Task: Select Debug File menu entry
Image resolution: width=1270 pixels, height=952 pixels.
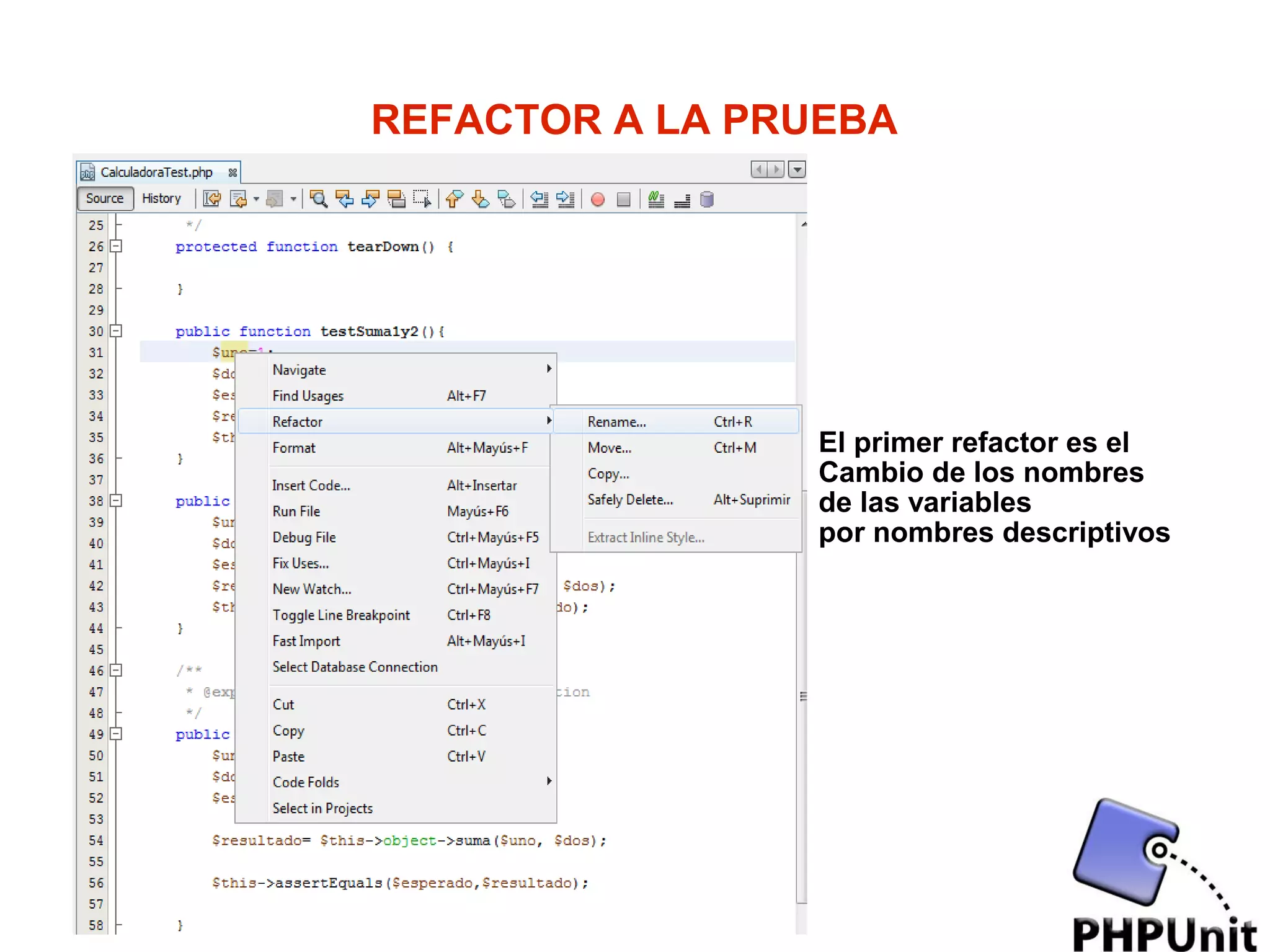Action: [397, 538]
